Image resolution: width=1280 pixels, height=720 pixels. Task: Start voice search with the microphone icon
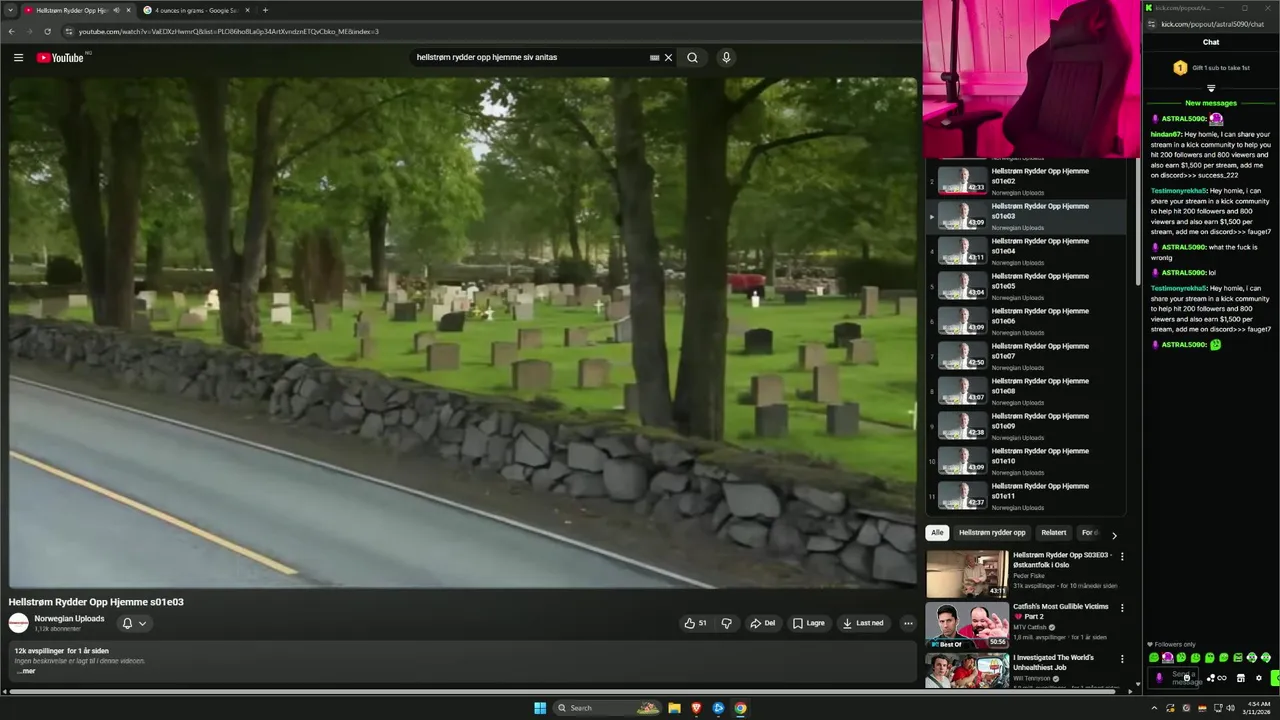pos(726,58)
